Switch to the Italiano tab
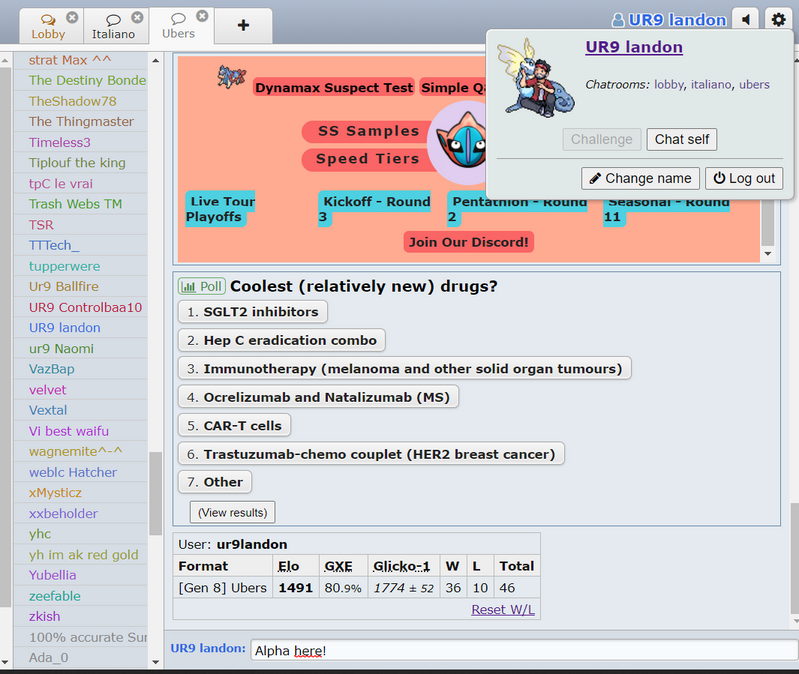The height and width of the screenshot is (674, 799). point(112,26)
